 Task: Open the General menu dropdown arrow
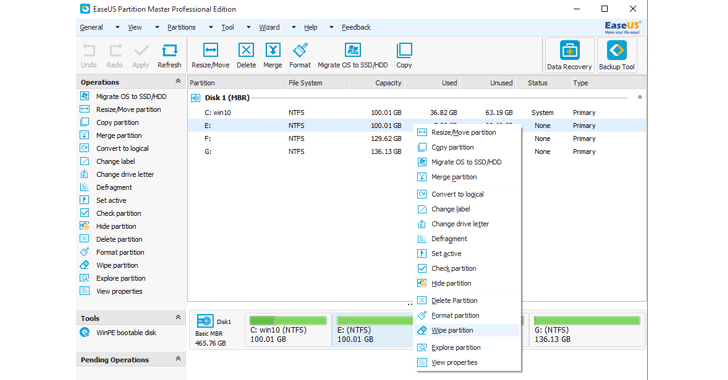pyautogui.click(x=117, y=27)
